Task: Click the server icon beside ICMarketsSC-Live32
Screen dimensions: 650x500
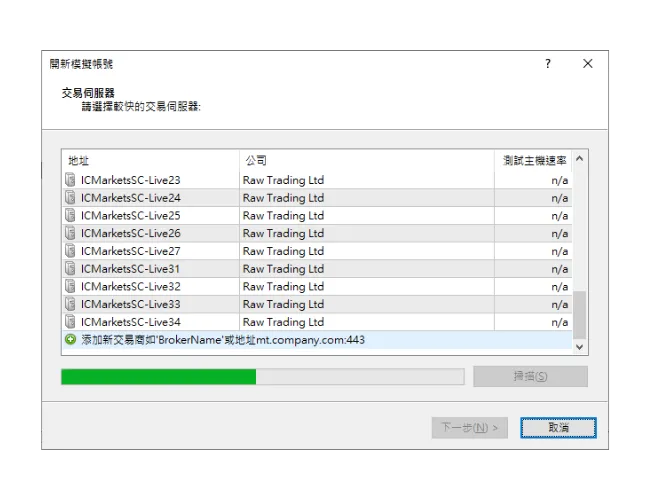Action: coord(70,286)
